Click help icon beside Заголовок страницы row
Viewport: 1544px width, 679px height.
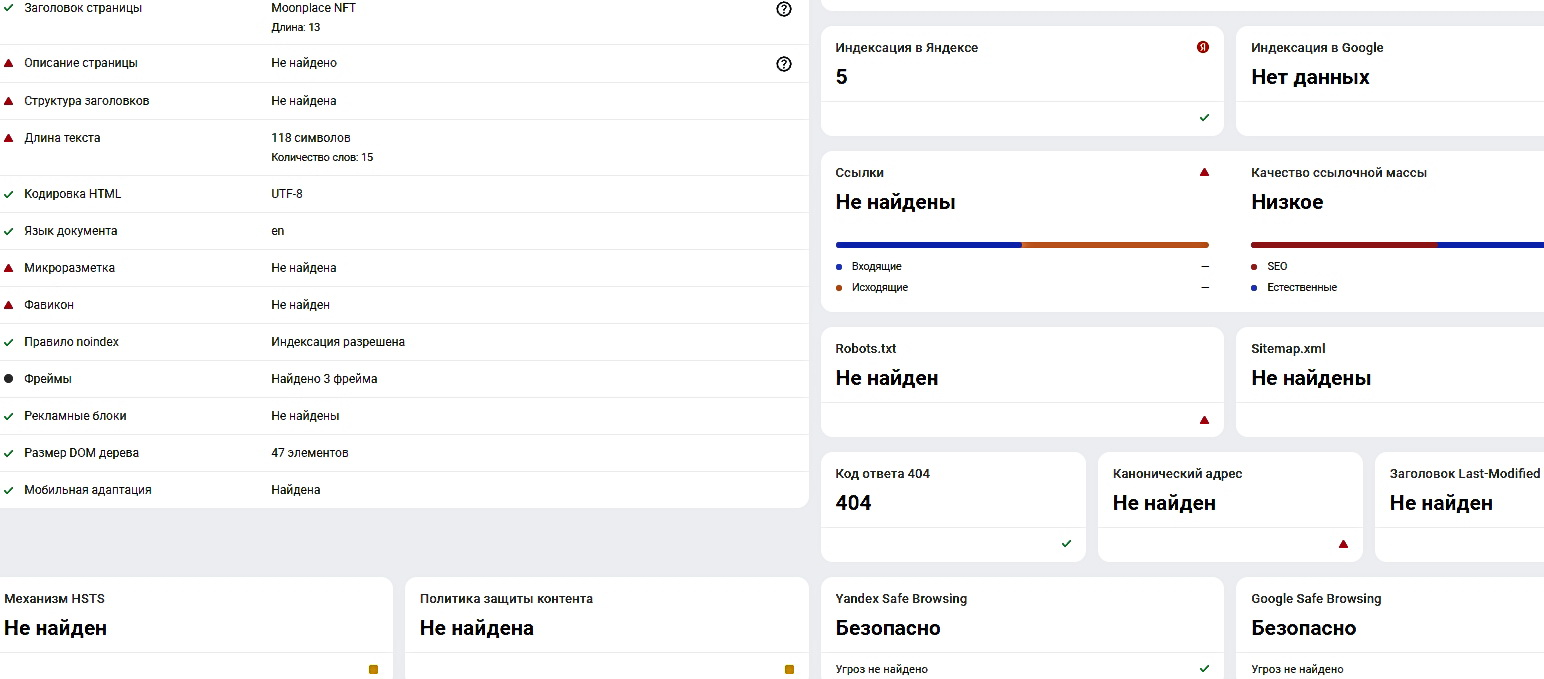[x=783, y=9]
